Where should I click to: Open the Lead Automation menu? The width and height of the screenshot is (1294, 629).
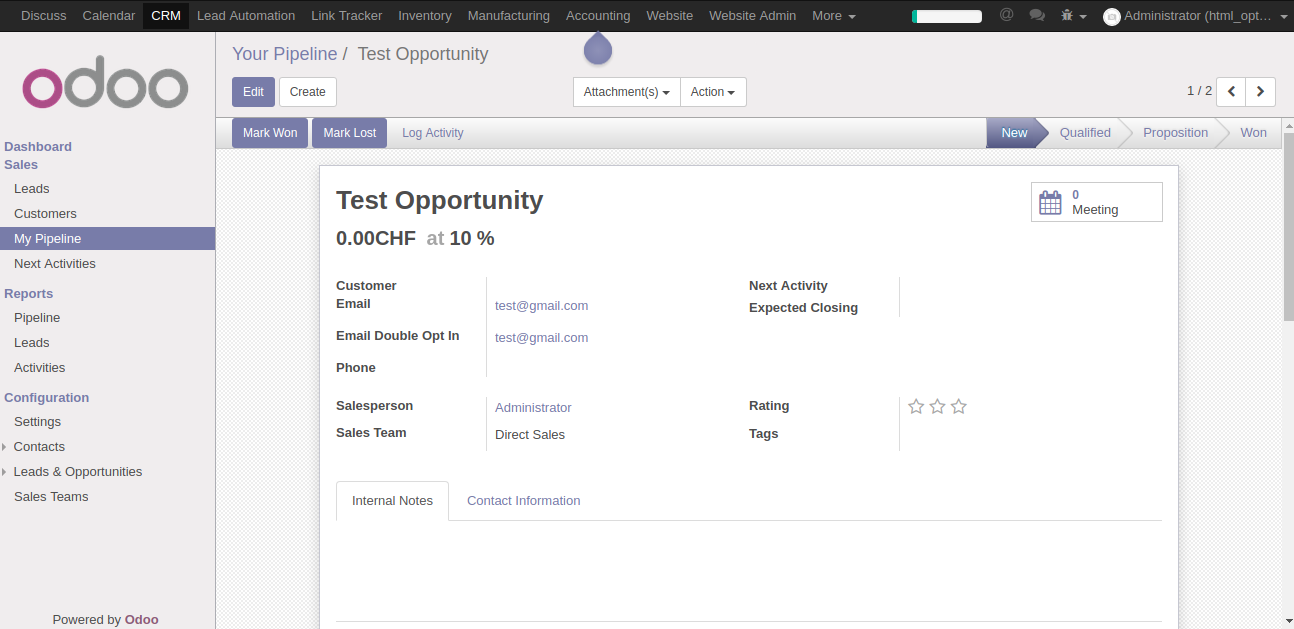(x=246, y=16)
